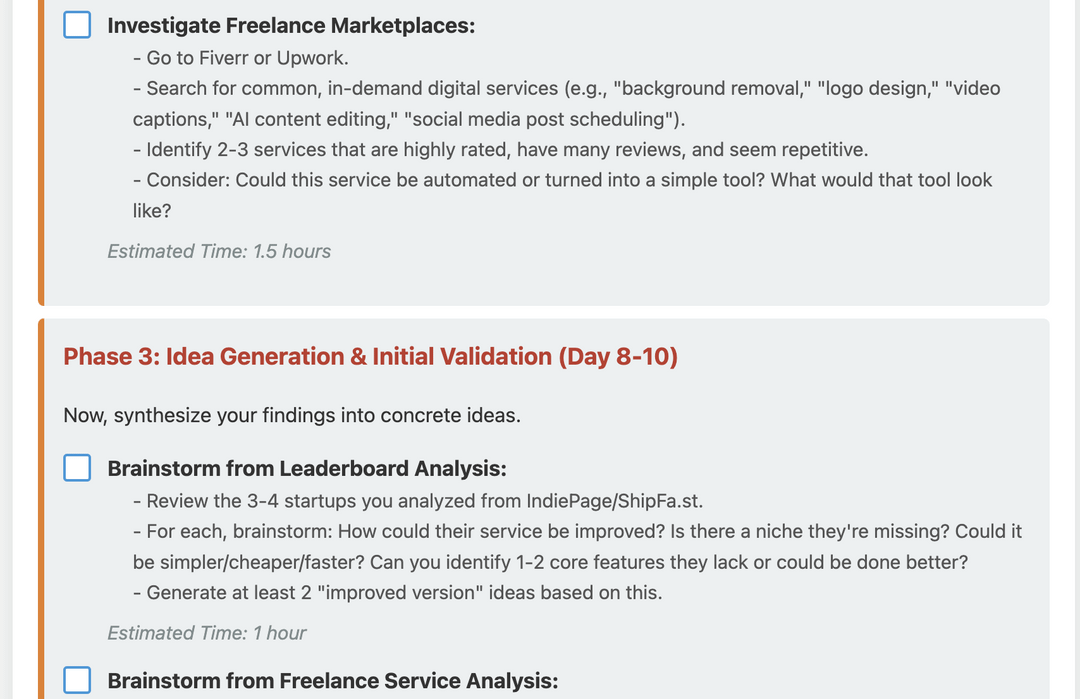Image resolution: width=1080 pixels, height=699 pixels.
Task: Click the "Search for common, in-demand digital services" line
Action: (566, 89)
